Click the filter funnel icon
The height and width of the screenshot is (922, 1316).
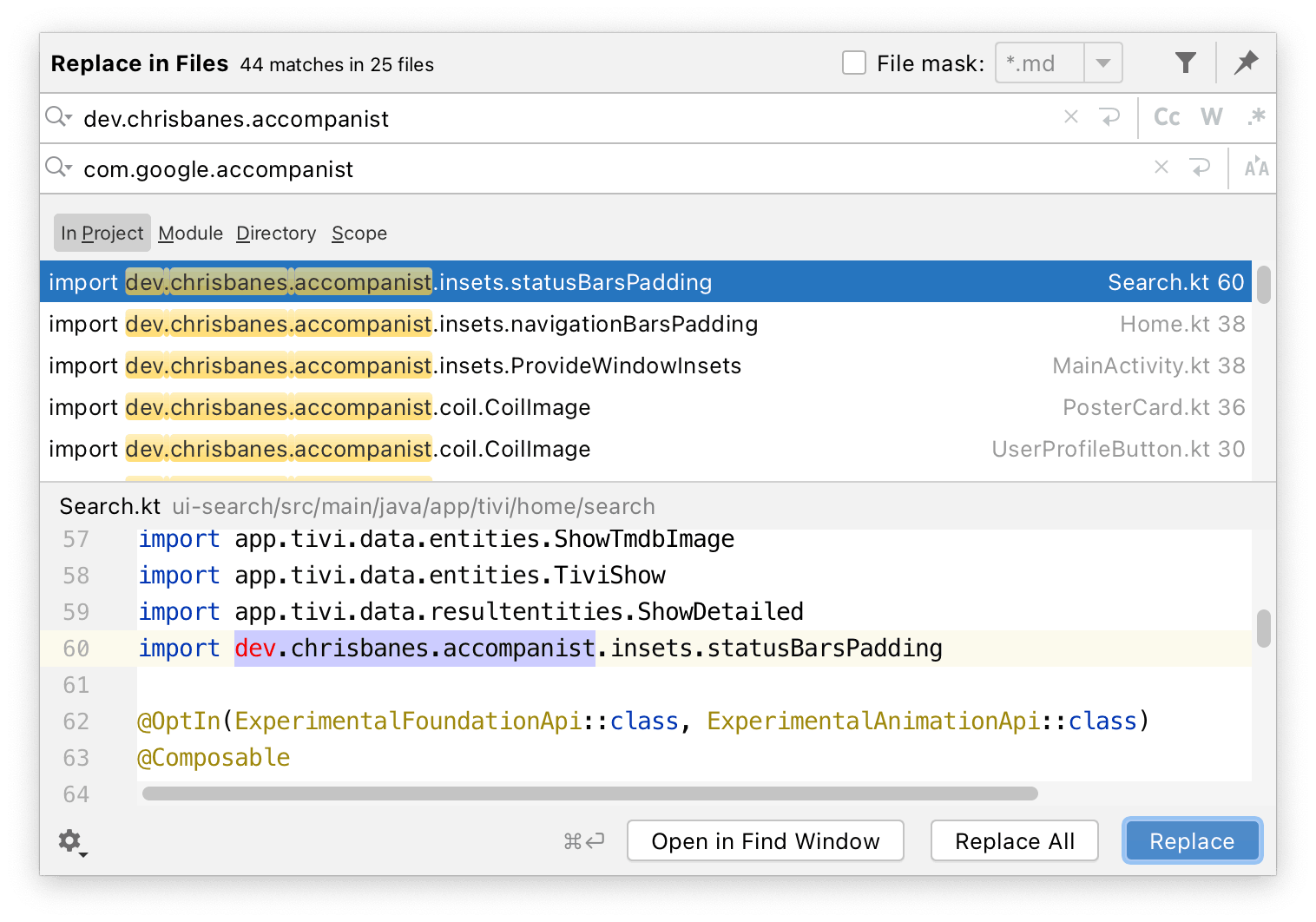1185,63
